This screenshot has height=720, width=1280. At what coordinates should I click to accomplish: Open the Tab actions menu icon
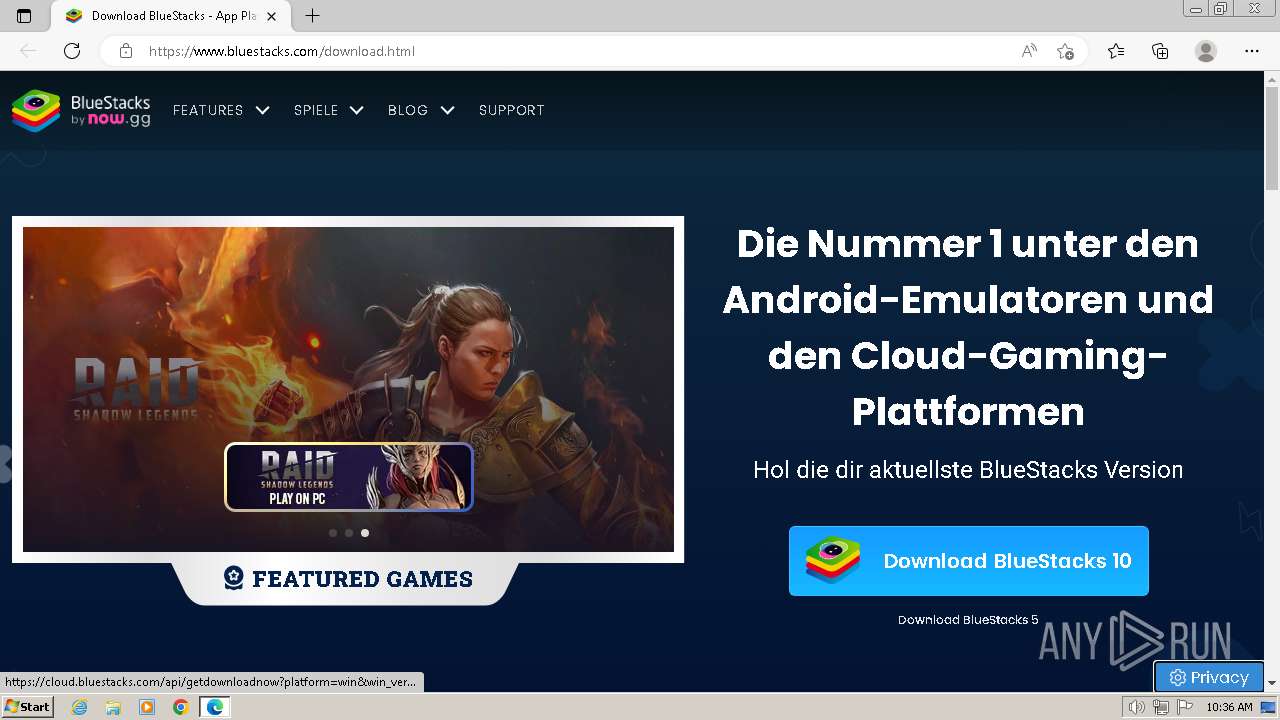(x=24, y=16)
